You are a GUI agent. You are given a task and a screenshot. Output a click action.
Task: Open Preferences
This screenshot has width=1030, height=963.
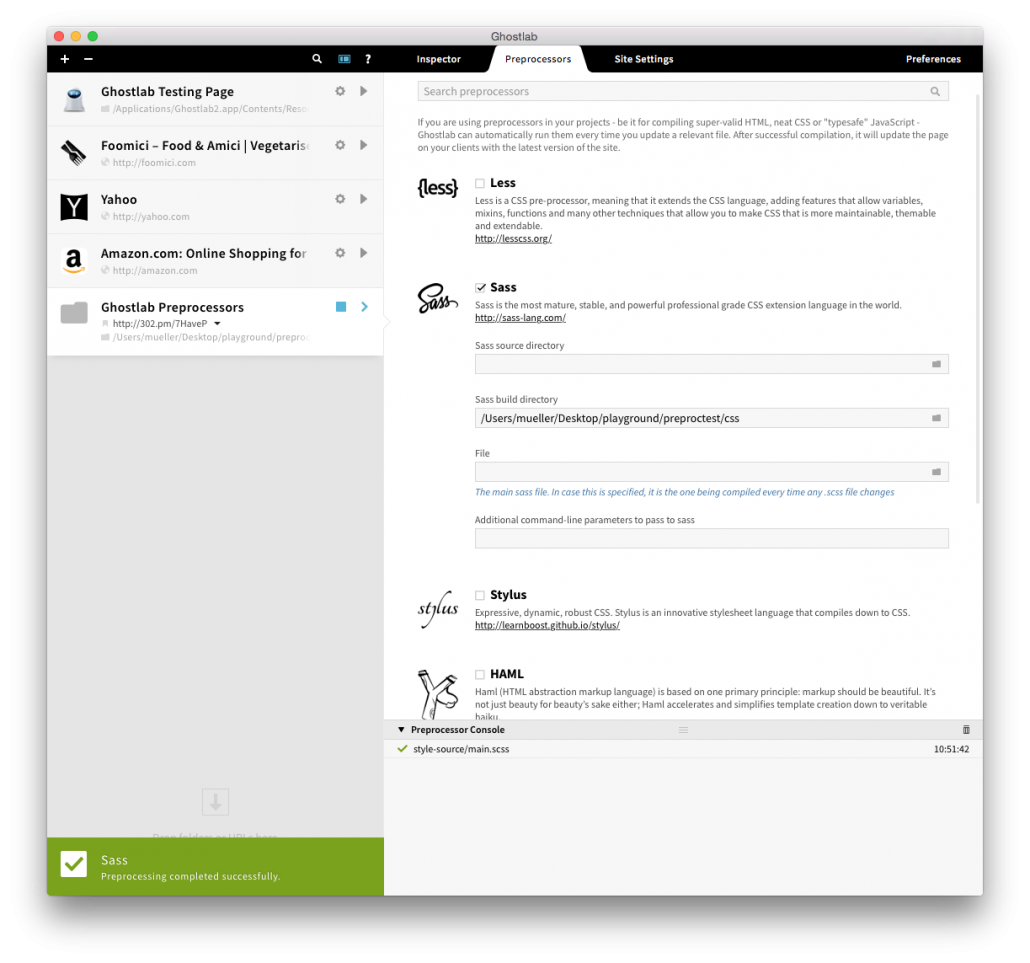(933, 59)
